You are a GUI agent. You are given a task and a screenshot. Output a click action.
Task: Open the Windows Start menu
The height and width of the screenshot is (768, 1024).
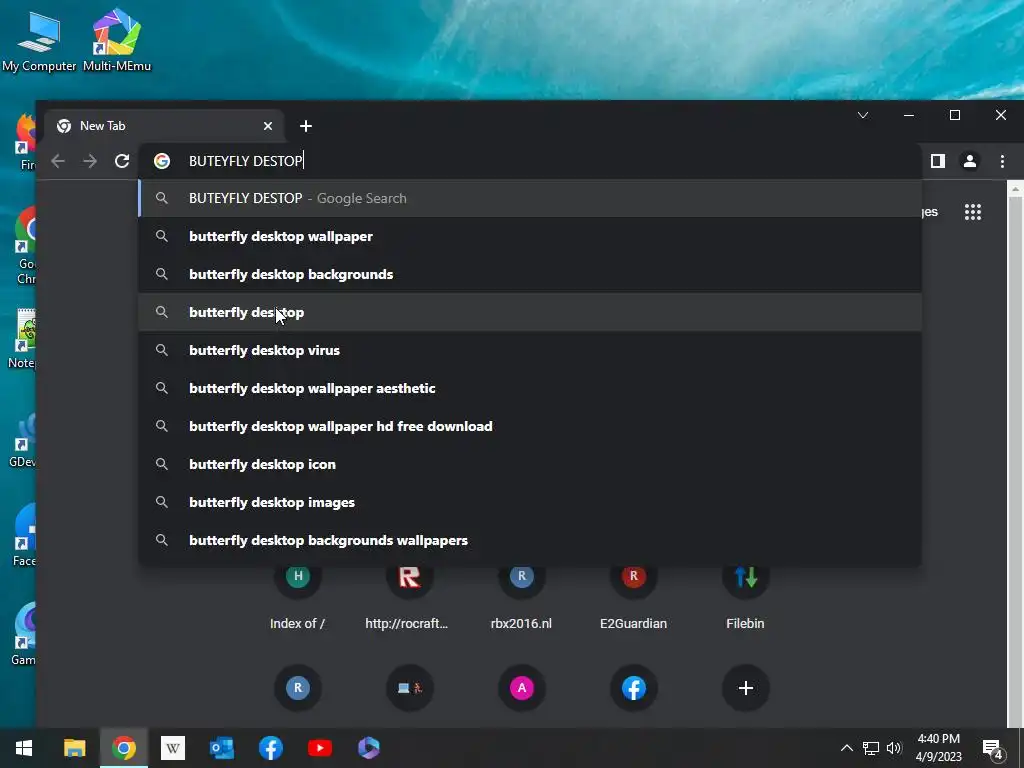pos(24,748)
